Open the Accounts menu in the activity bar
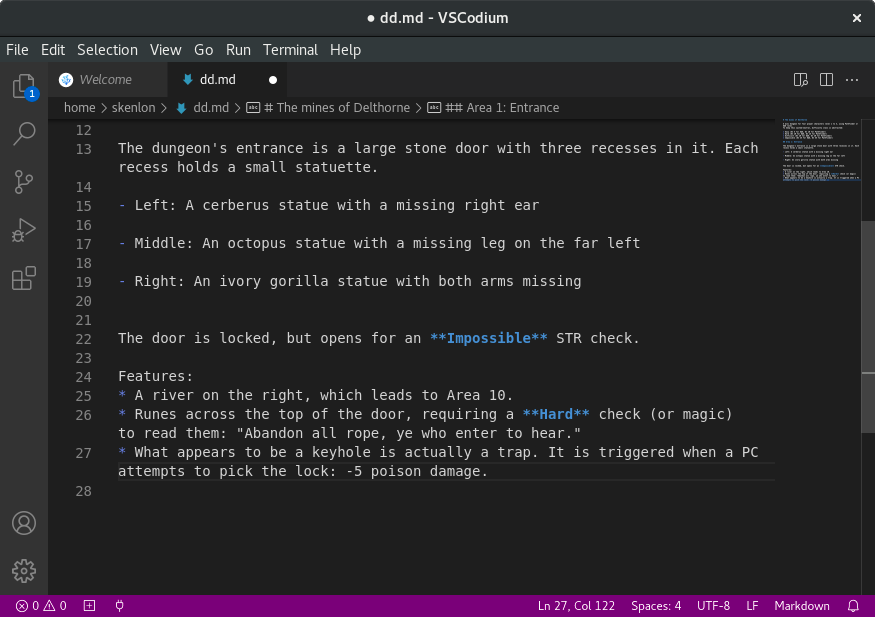The image size is (875, 617). [x=24, y=523]
